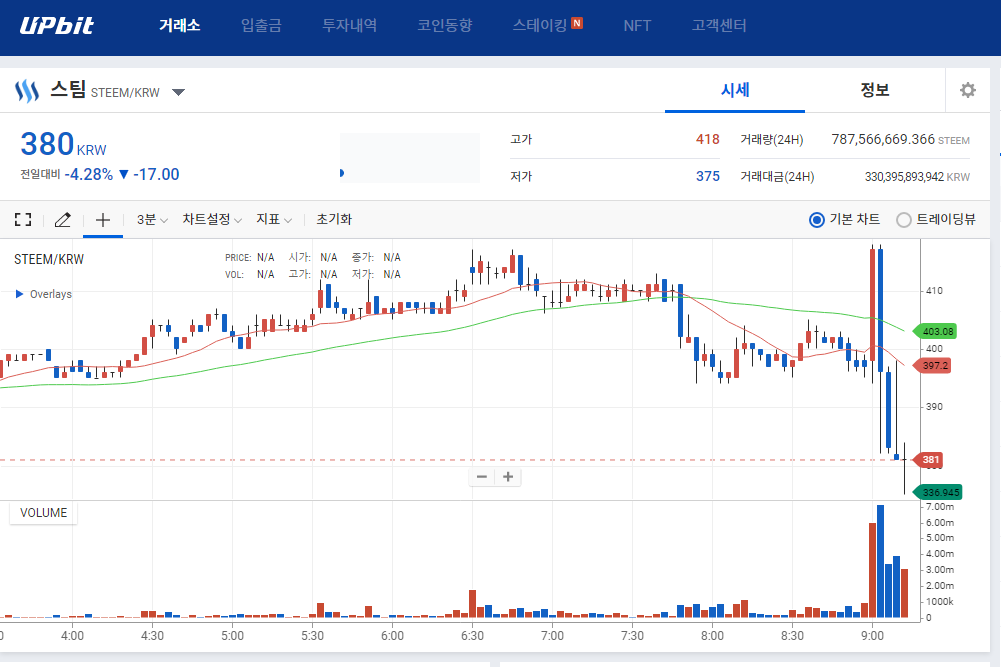Open the 차트설정 dropdown
Image resolution: width=1001 pixels, height=667 pixels.
pos(212,220)
